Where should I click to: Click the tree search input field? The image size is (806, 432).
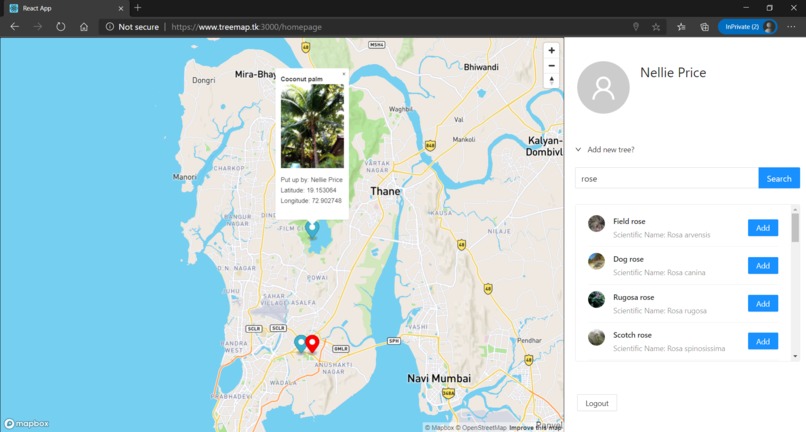click(x=666, y=178)
